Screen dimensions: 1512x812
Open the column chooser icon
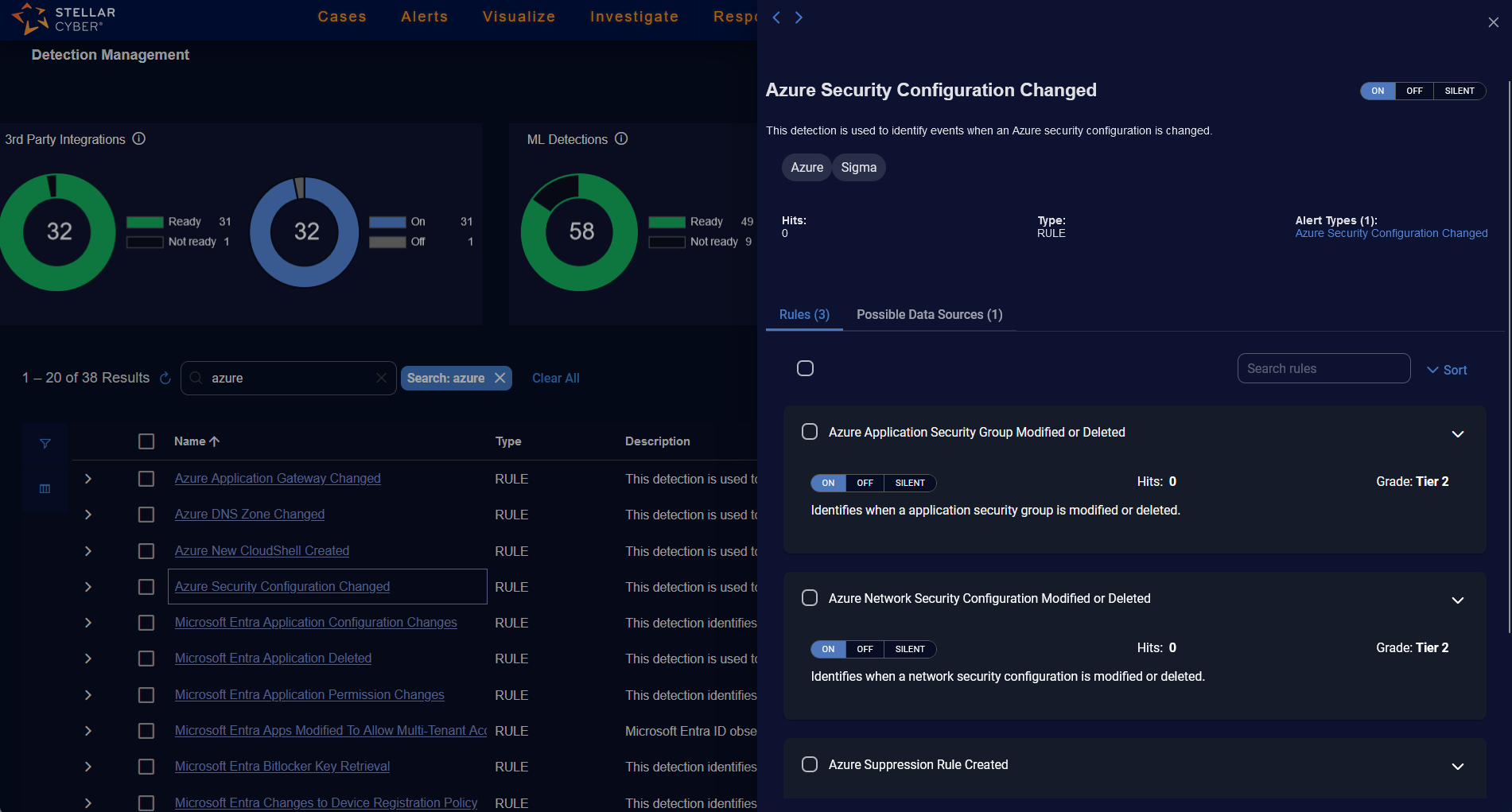pos(45,488)
